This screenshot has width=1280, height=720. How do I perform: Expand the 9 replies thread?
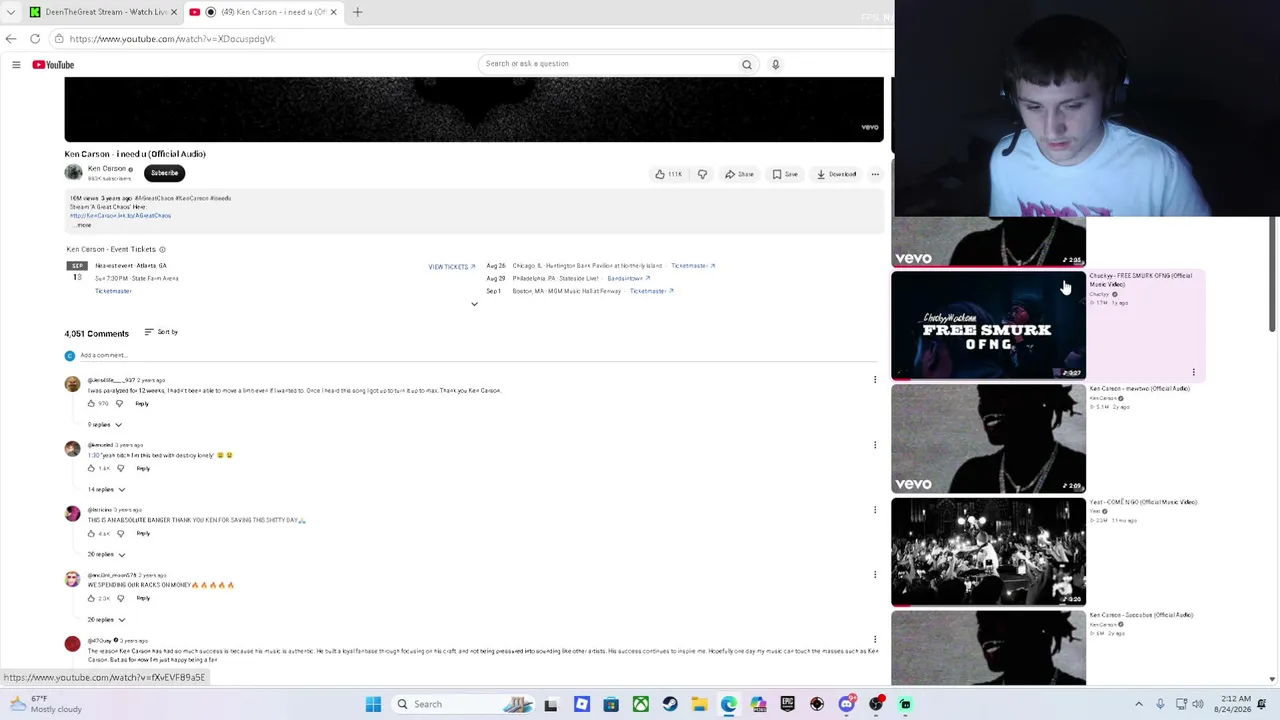(x=105, y=425)
